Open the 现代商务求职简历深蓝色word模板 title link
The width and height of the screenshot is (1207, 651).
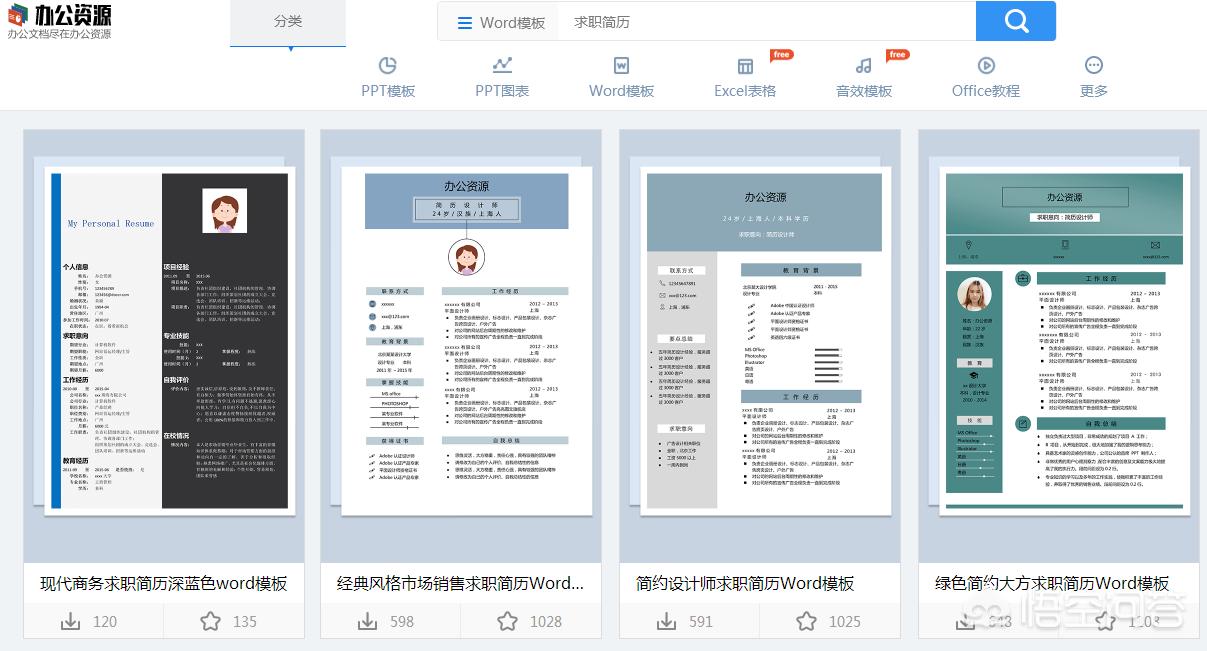[x=164, y=583]
